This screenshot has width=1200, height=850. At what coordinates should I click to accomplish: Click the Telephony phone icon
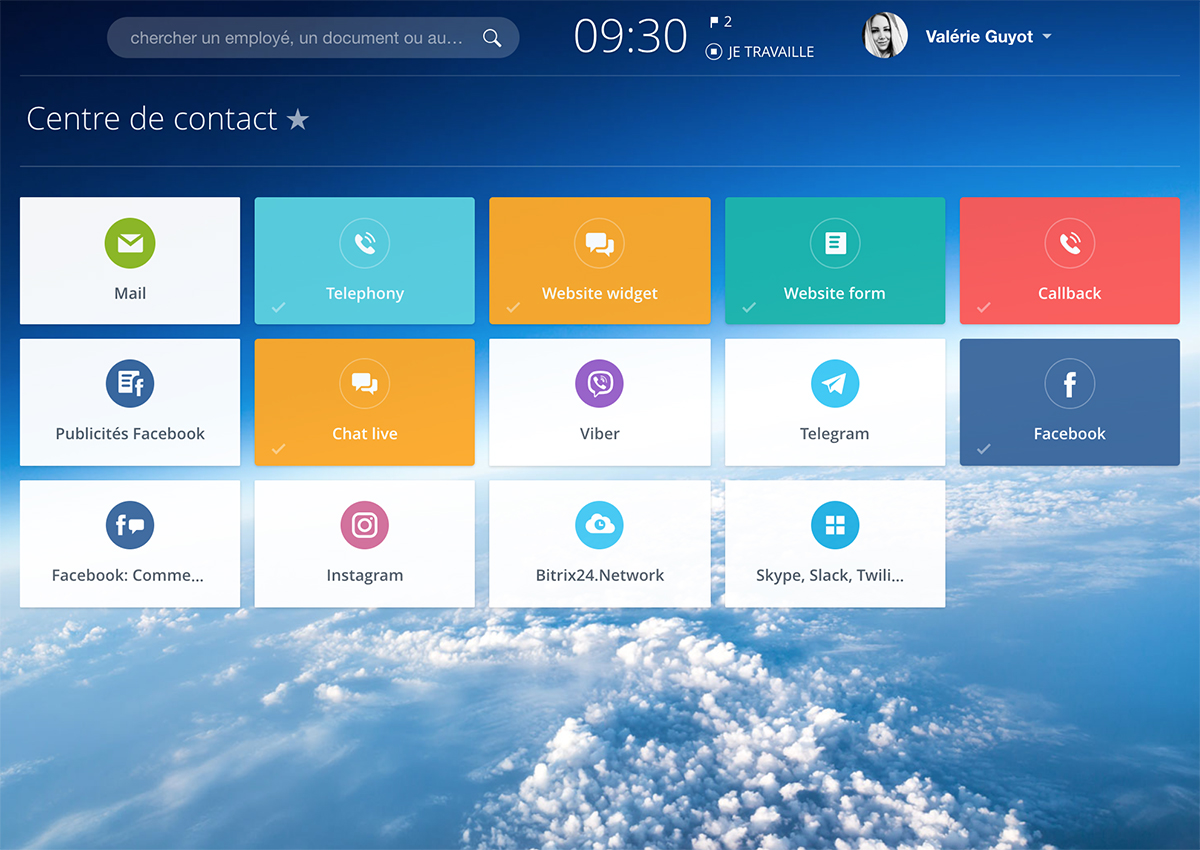click(x=364, y=243)
